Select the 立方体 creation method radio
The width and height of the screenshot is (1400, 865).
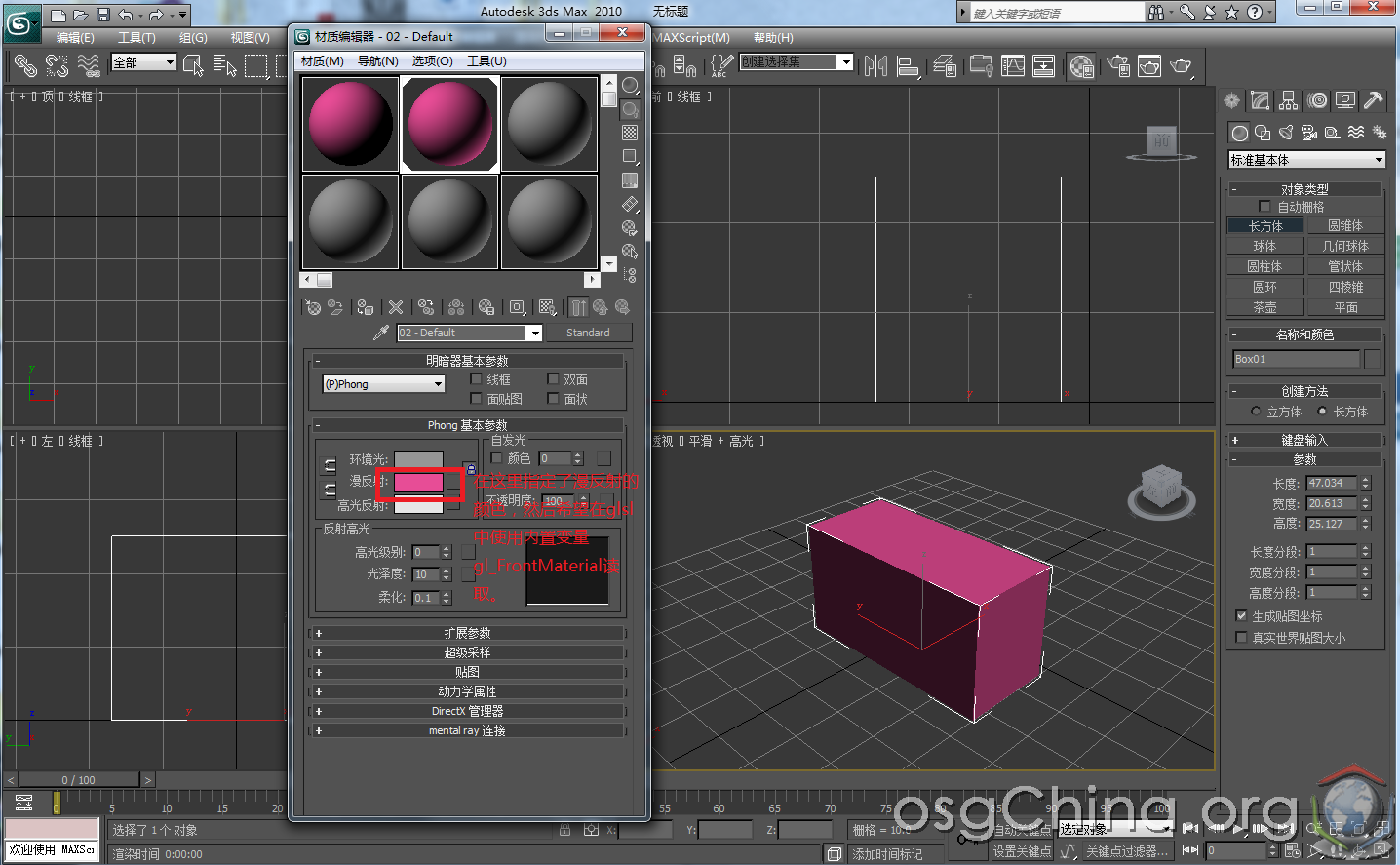(x=1256, y=412)
